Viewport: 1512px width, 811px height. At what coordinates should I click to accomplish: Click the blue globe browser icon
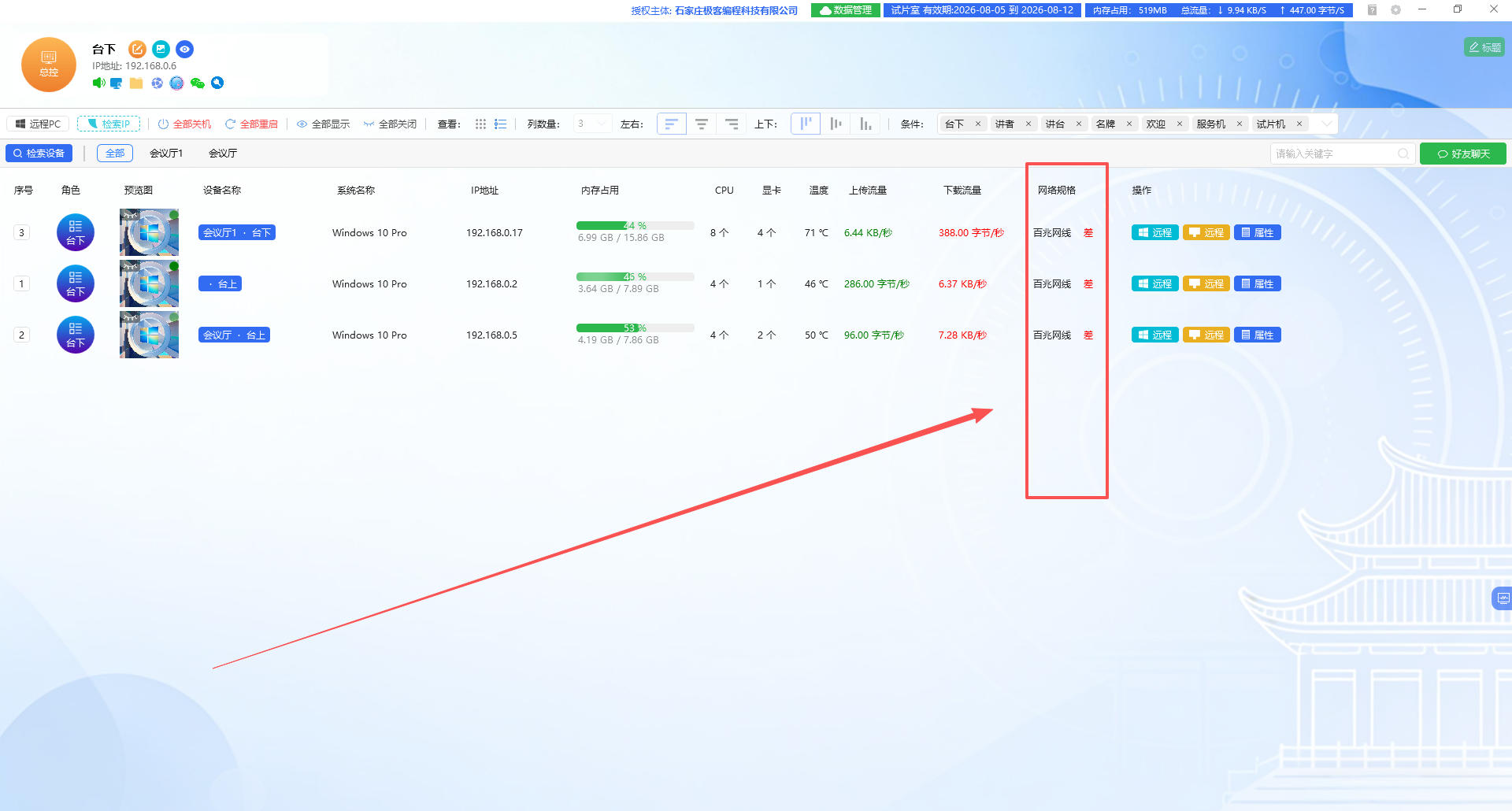(157, 83)
